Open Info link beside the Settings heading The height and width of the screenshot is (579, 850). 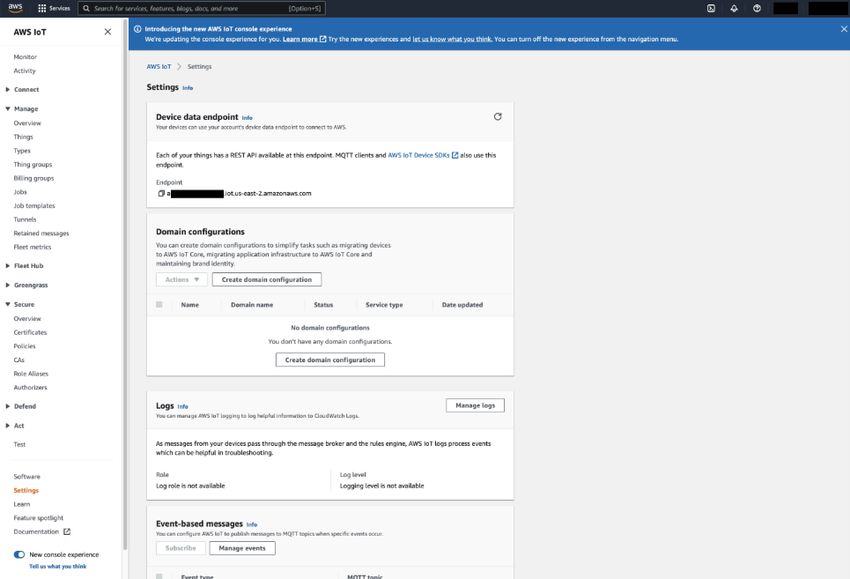(x=188, y=88)
